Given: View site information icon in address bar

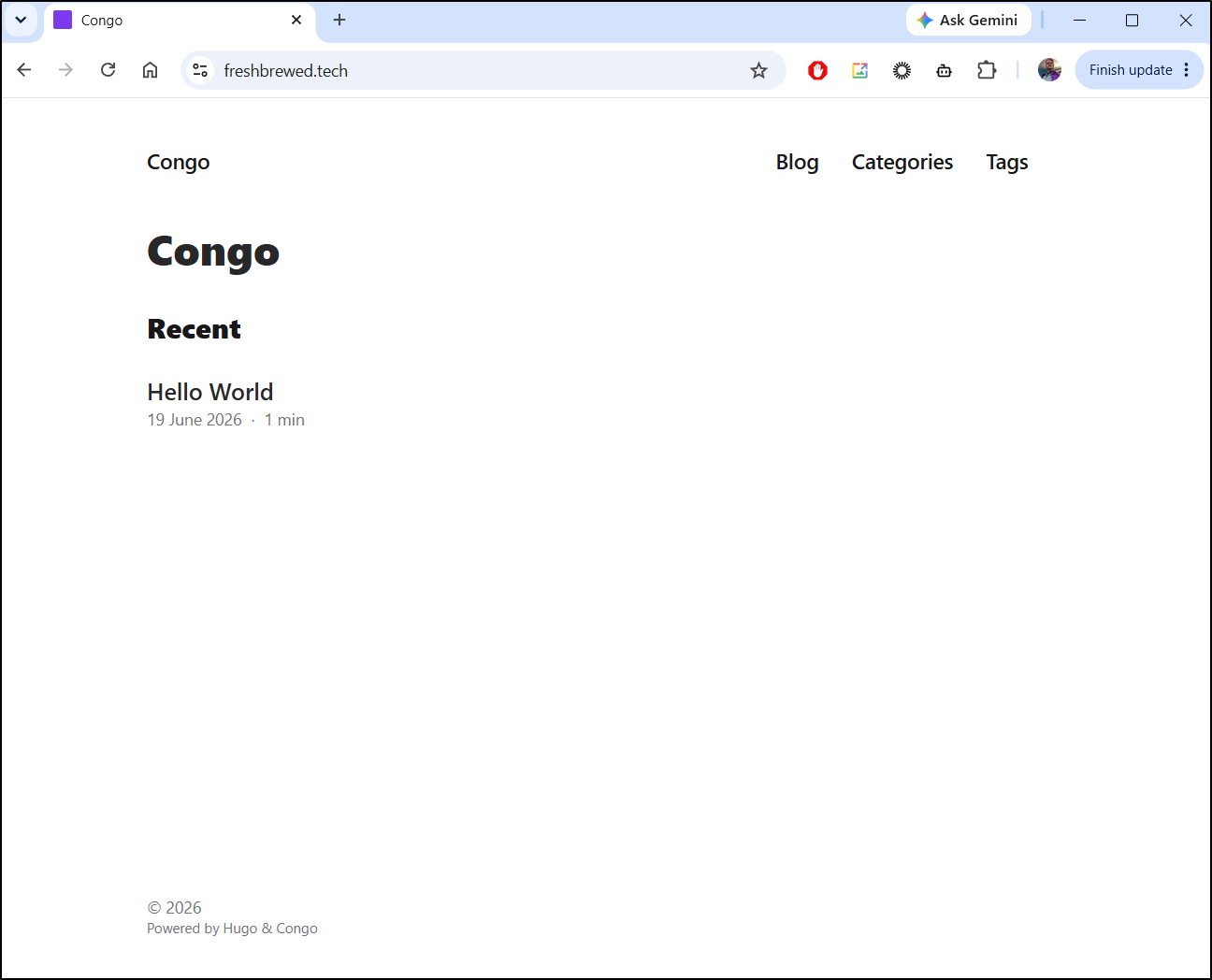Looking at the screenshot, I should tap(200, 70).
